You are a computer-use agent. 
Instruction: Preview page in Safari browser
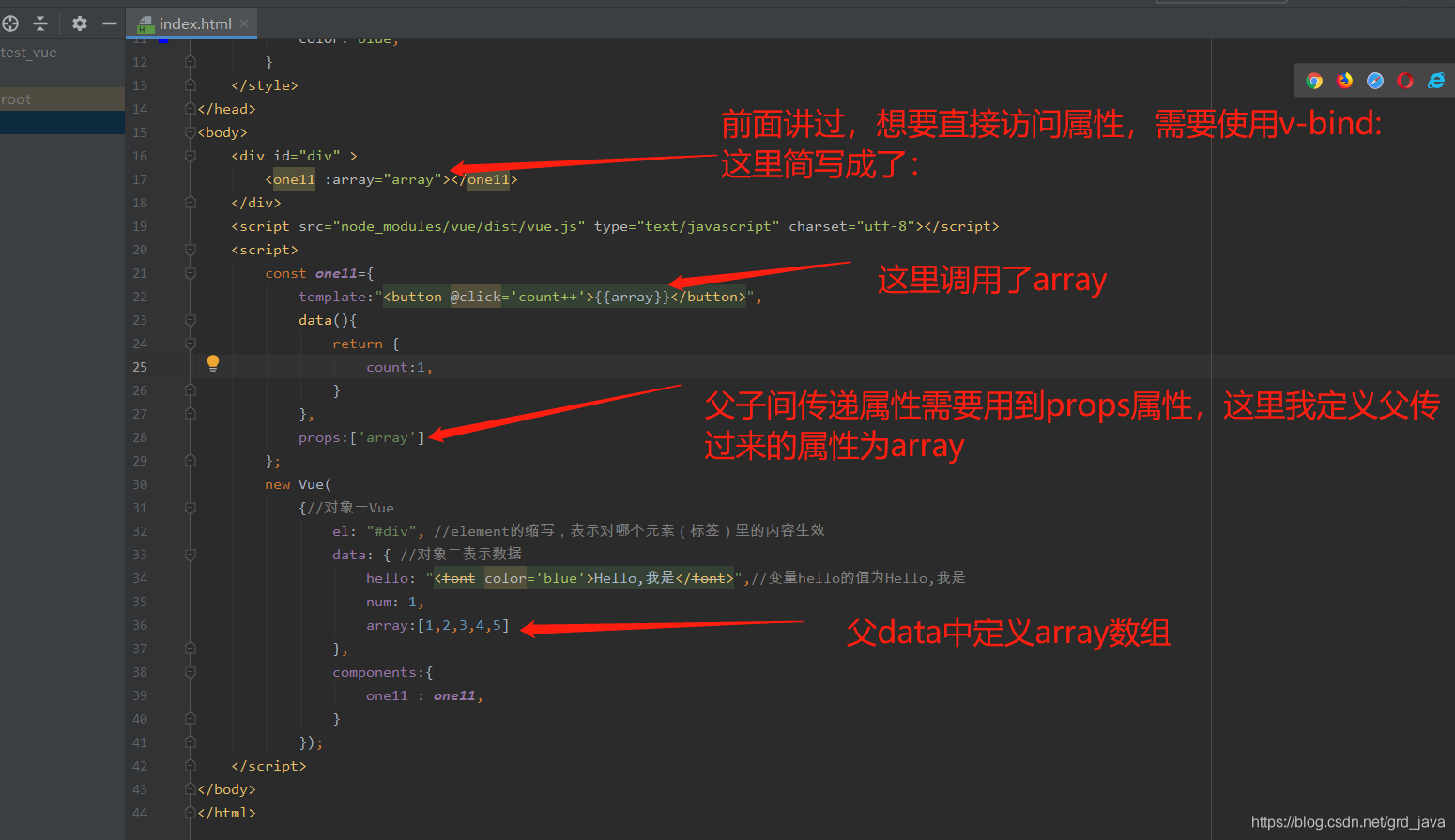(x=1375, y=81)
